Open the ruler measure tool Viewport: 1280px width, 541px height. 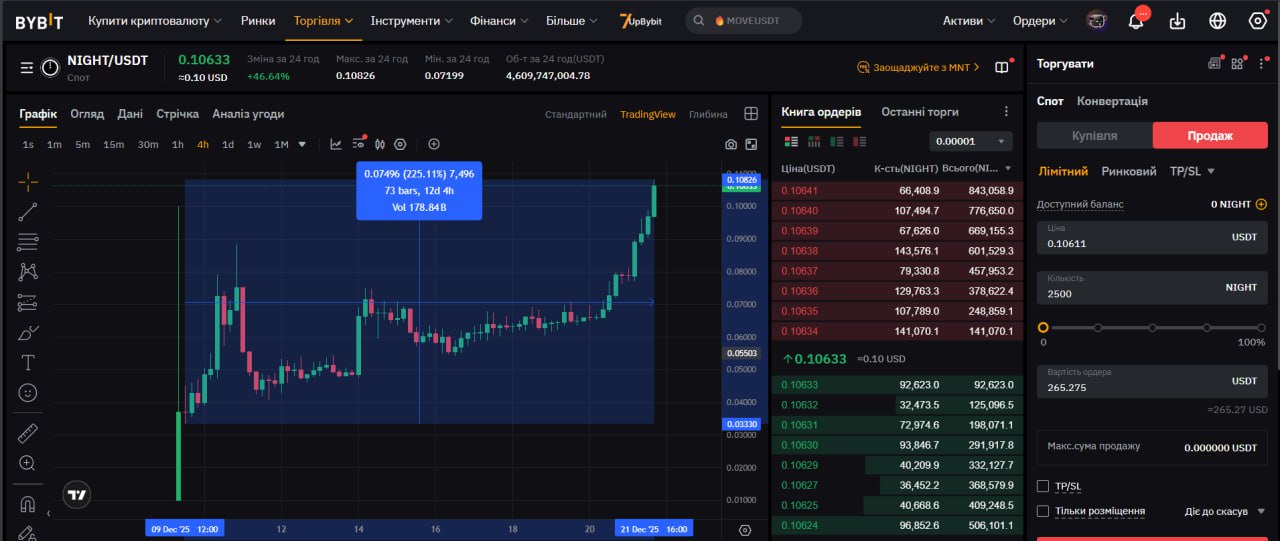[x=28, y=433]
